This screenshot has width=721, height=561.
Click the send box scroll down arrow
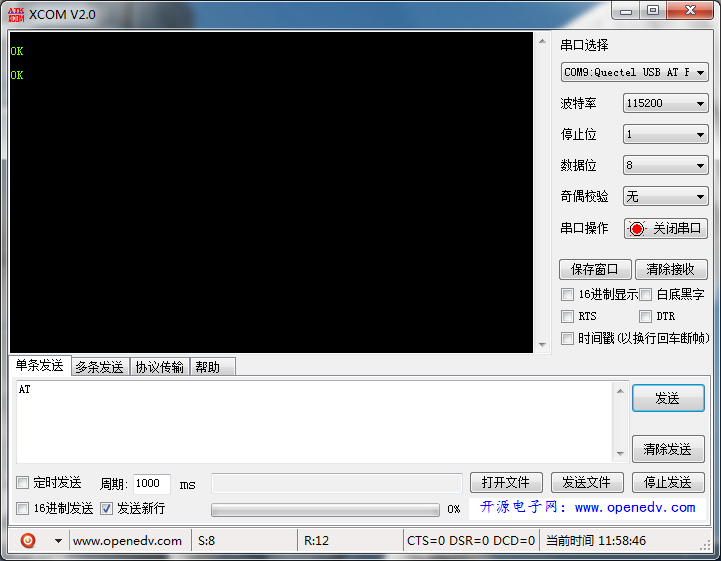point(620,453)
